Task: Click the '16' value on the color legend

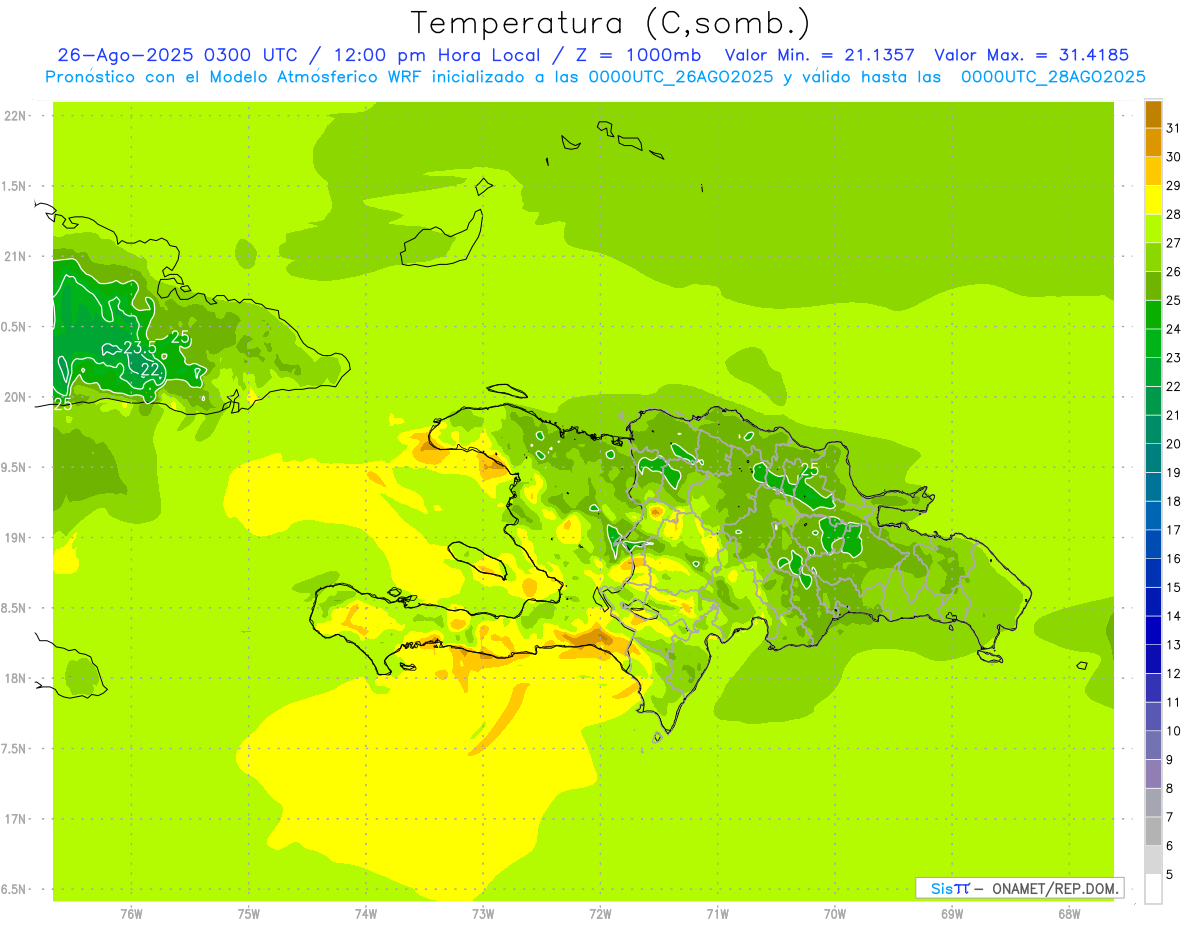Action: [x=1174, y=559]
